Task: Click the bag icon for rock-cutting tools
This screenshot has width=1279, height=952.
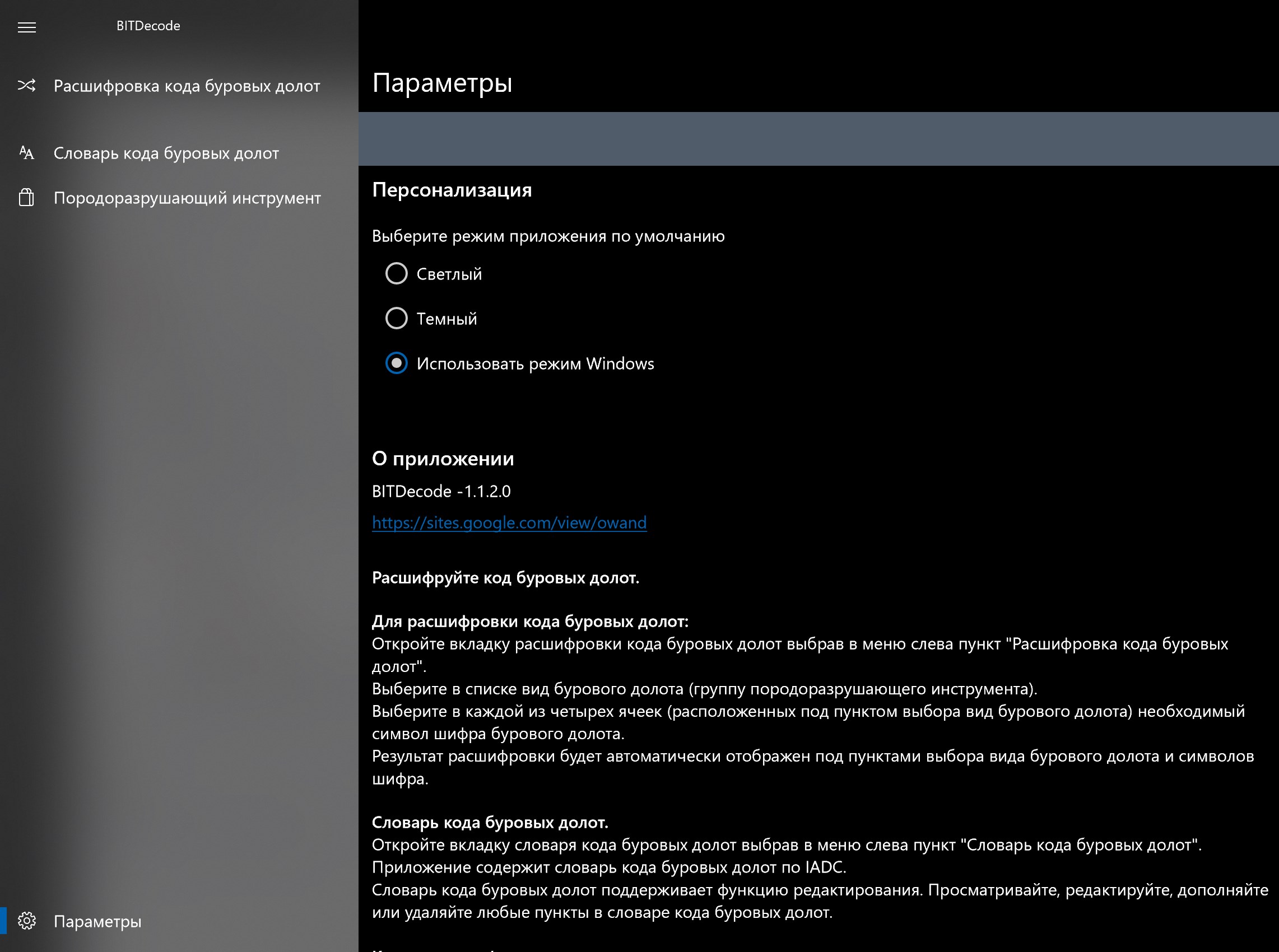Action: point(26,198)
